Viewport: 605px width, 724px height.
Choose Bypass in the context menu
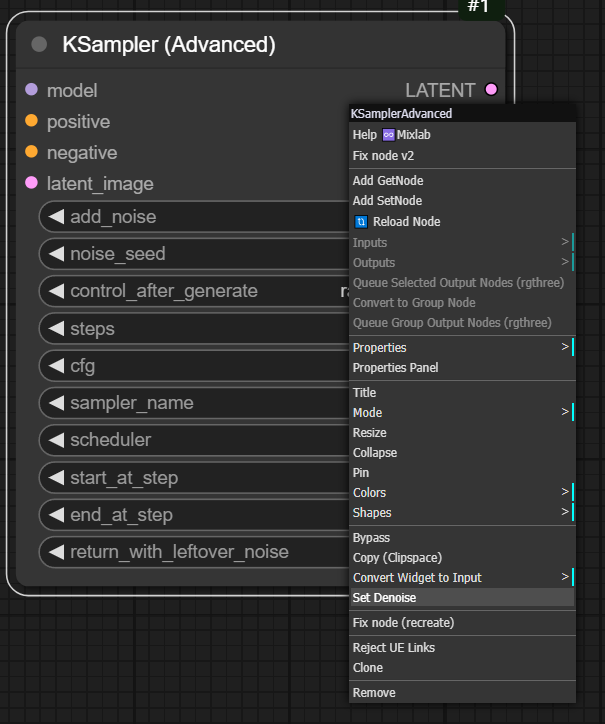[x=372, y=538]
